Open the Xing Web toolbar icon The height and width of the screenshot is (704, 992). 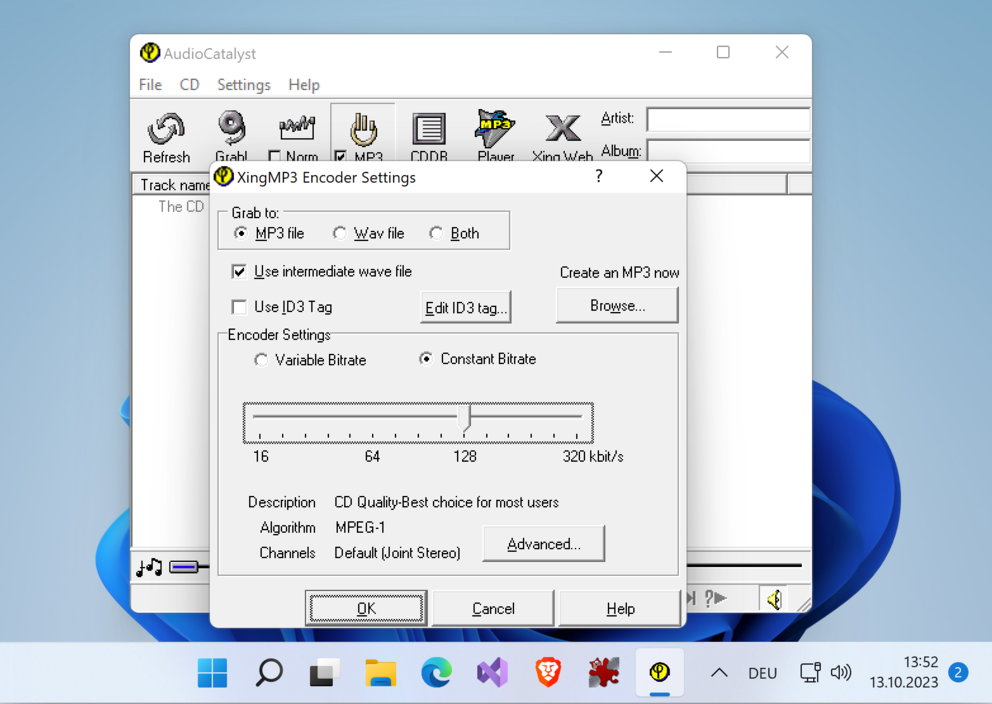coord(562,128)
